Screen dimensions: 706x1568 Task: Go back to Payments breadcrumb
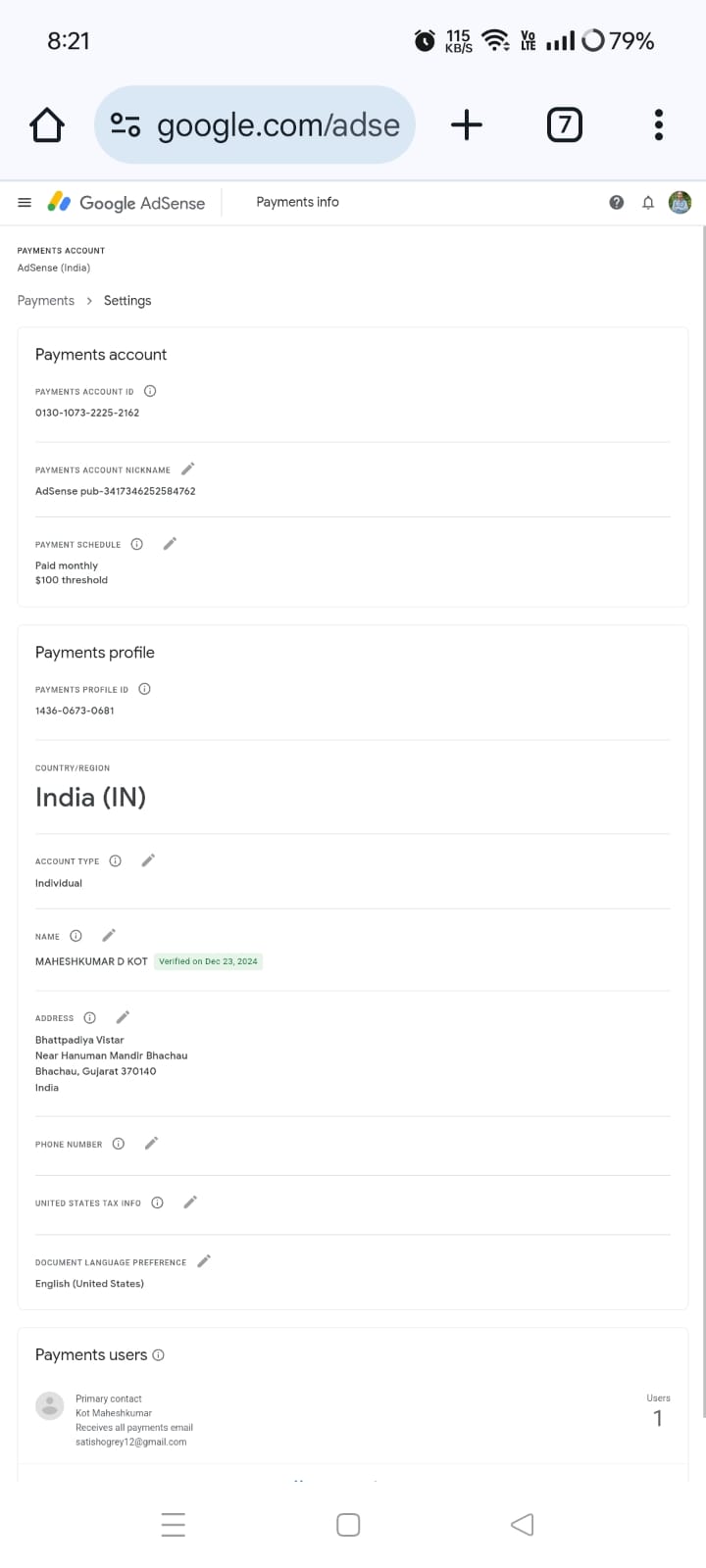(46, 301)
